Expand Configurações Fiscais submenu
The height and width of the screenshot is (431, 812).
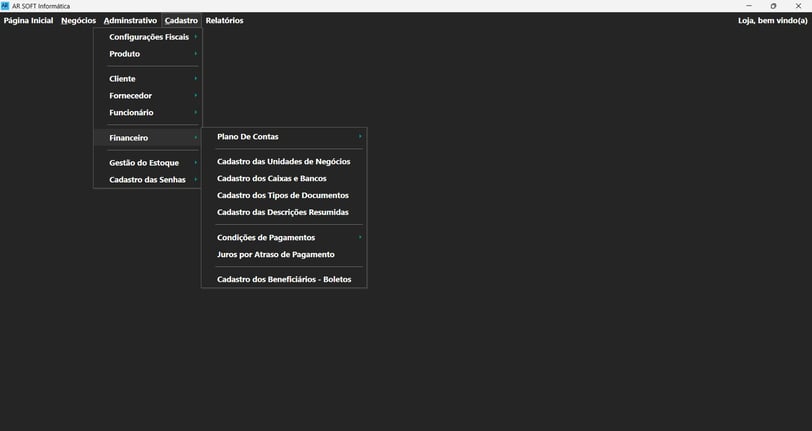148,37
